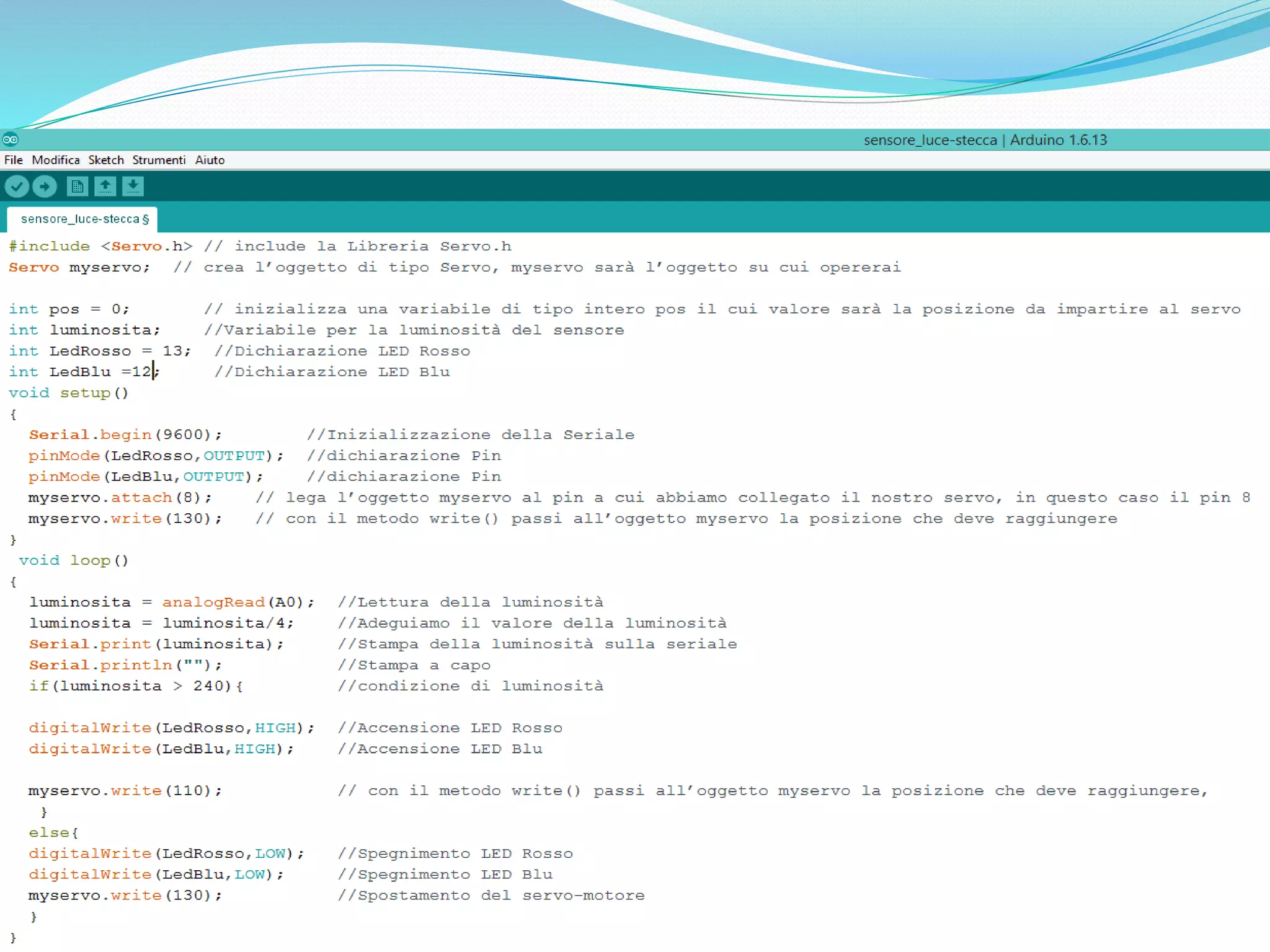Viewport: 1270px width, 952px height.
Task: Click the Upload arrow toolbar icon
Action: tap(45, 186)
